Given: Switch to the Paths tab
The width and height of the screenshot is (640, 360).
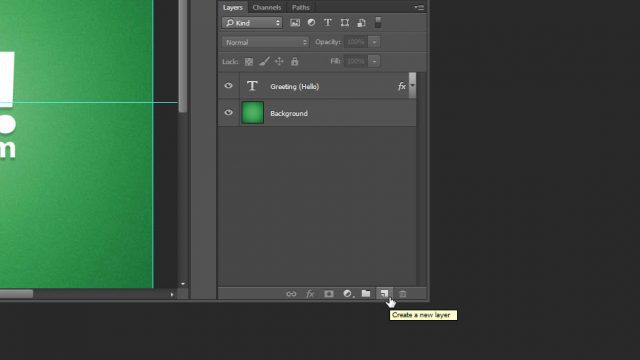Looking at the screenshot, I should (x=301, y=7).
